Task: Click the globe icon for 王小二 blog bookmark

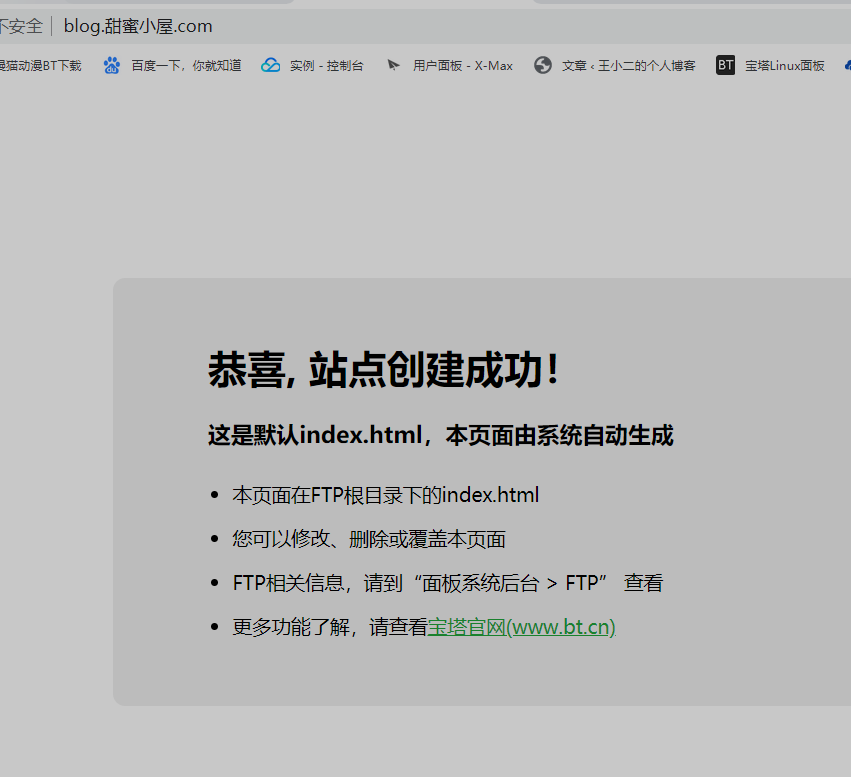Action: pos(543,66)
